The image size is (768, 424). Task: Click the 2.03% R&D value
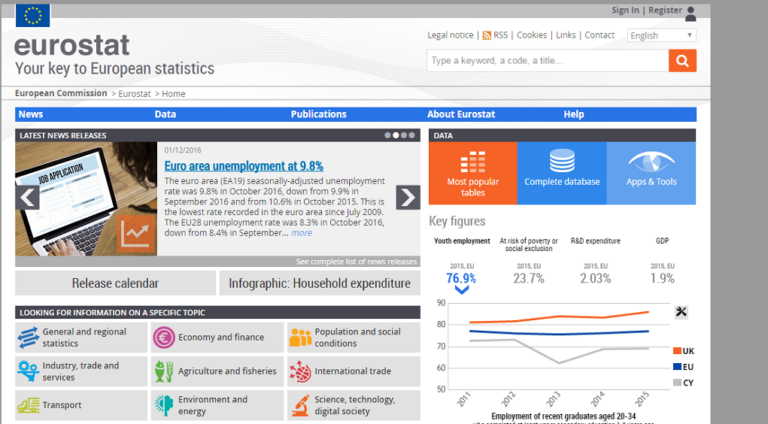[595, 279]
